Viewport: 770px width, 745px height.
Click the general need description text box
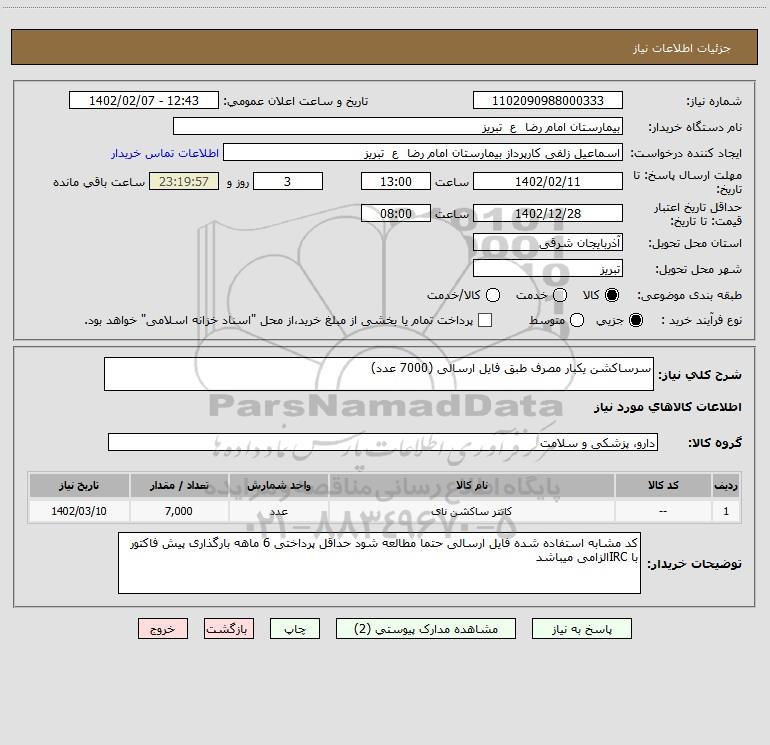(x=379, y=374)
